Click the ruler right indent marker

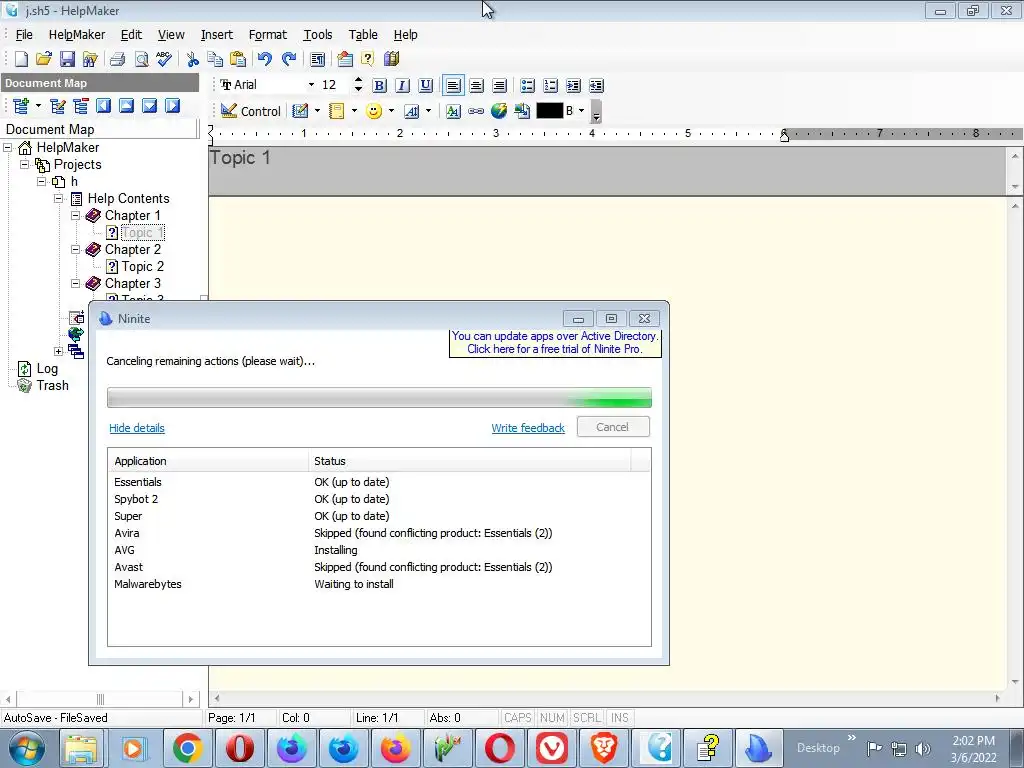coord(784,135)
